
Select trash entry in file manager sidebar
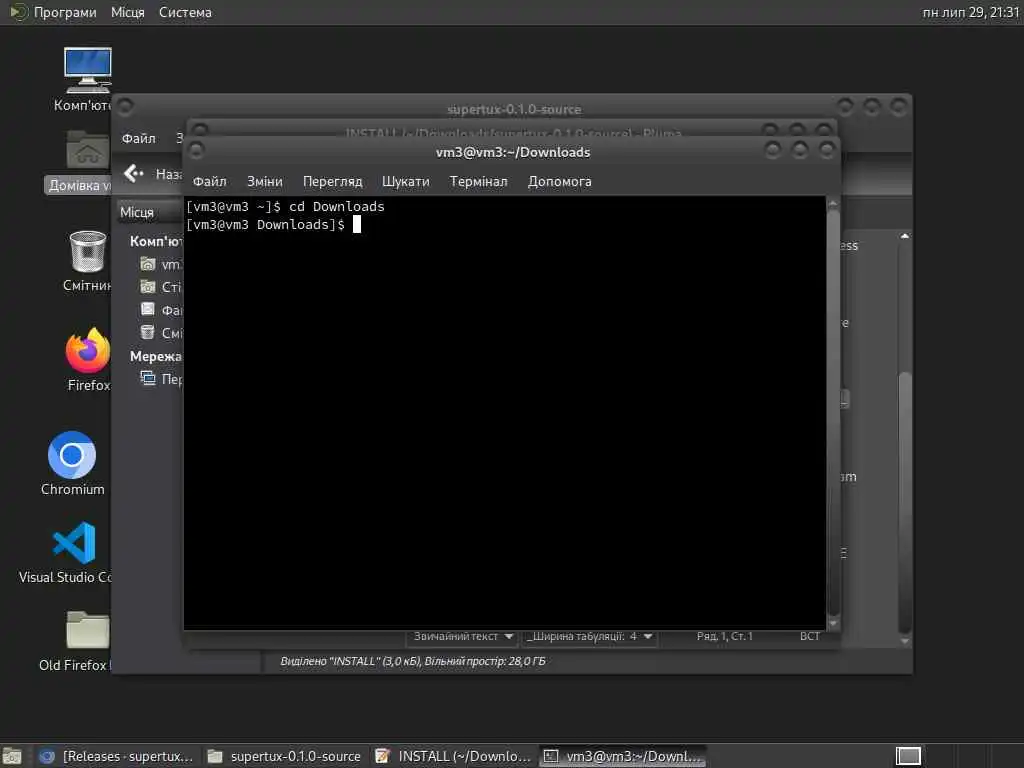tap(161, 332)
